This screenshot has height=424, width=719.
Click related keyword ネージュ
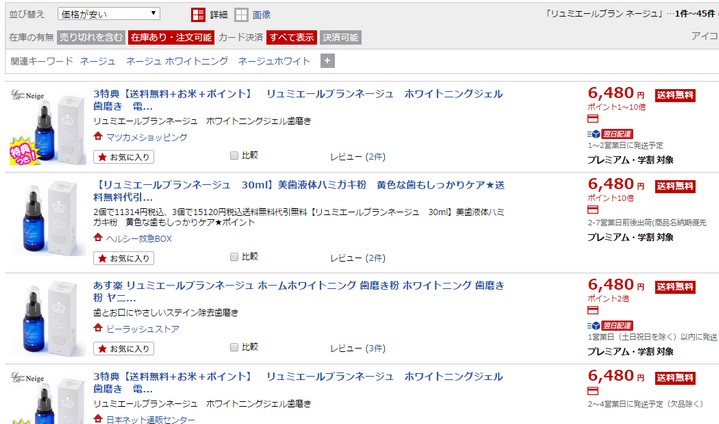(97, 61)
